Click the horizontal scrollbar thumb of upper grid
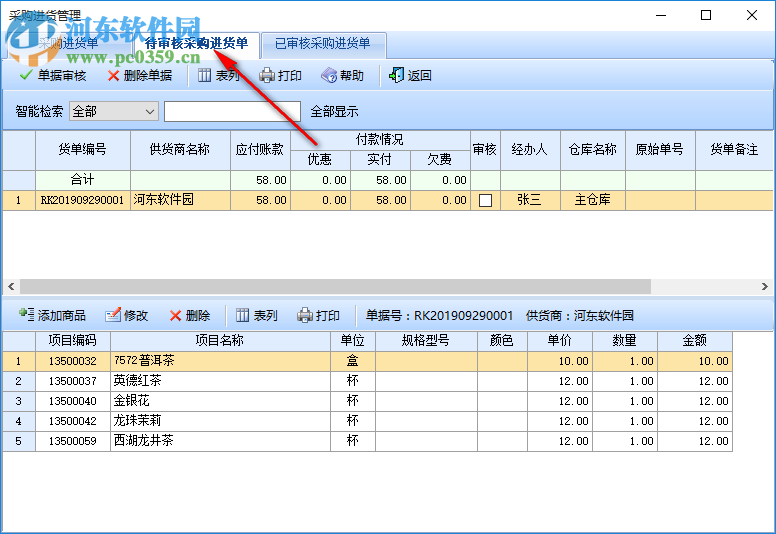Viewport: 776px width, 534px height. point(335,286)
